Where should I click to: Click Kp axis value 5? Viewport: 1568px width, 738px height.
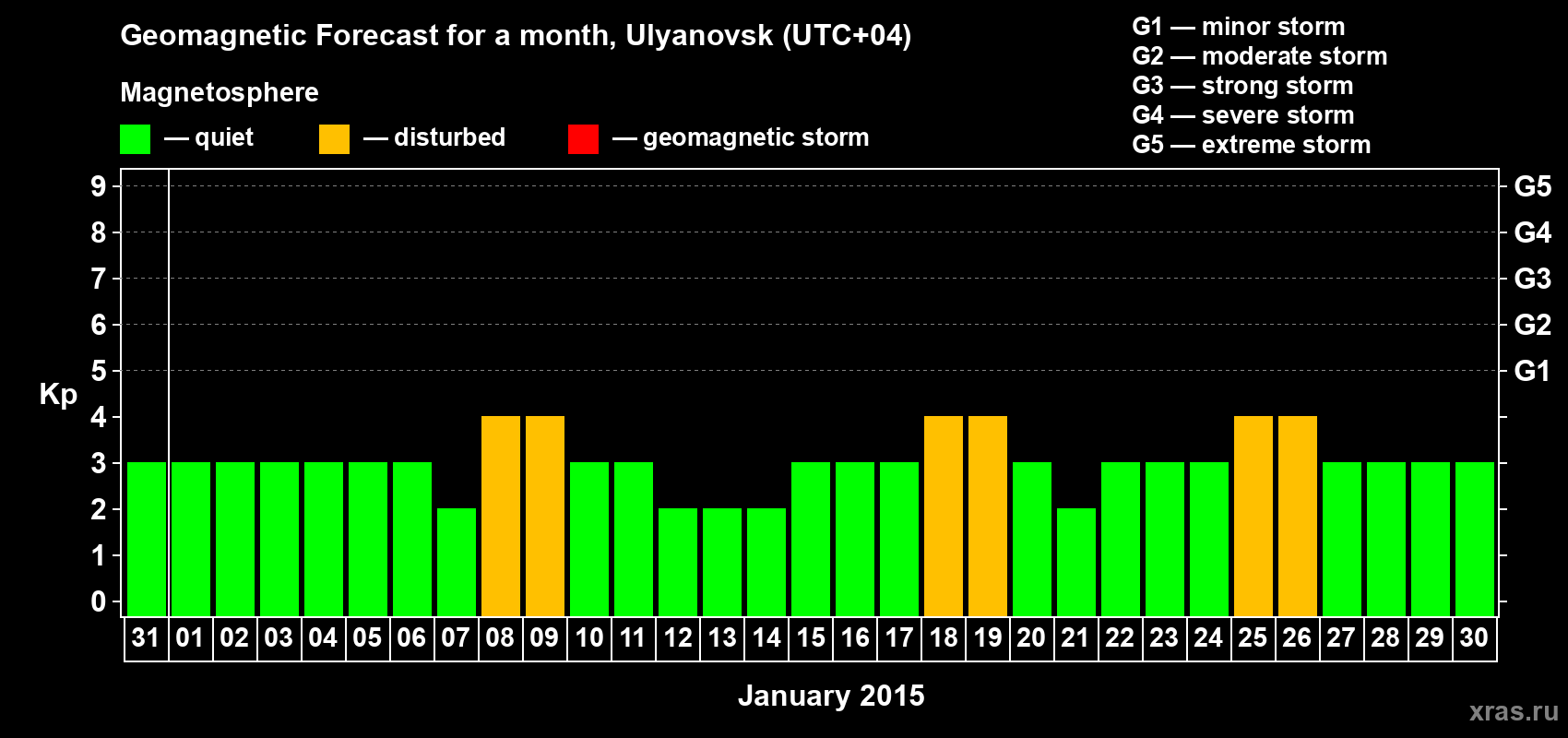click(x=99, y=371)
